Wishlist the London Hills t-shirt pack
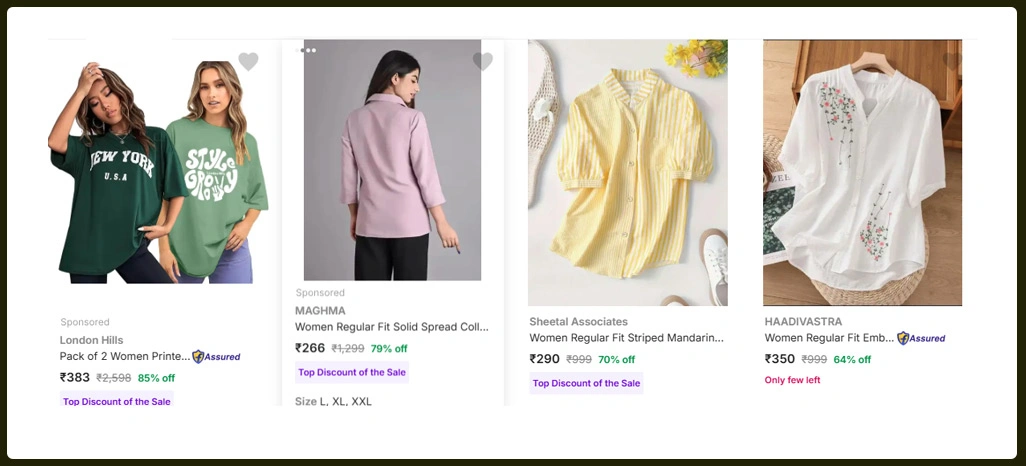 (248, 62)
